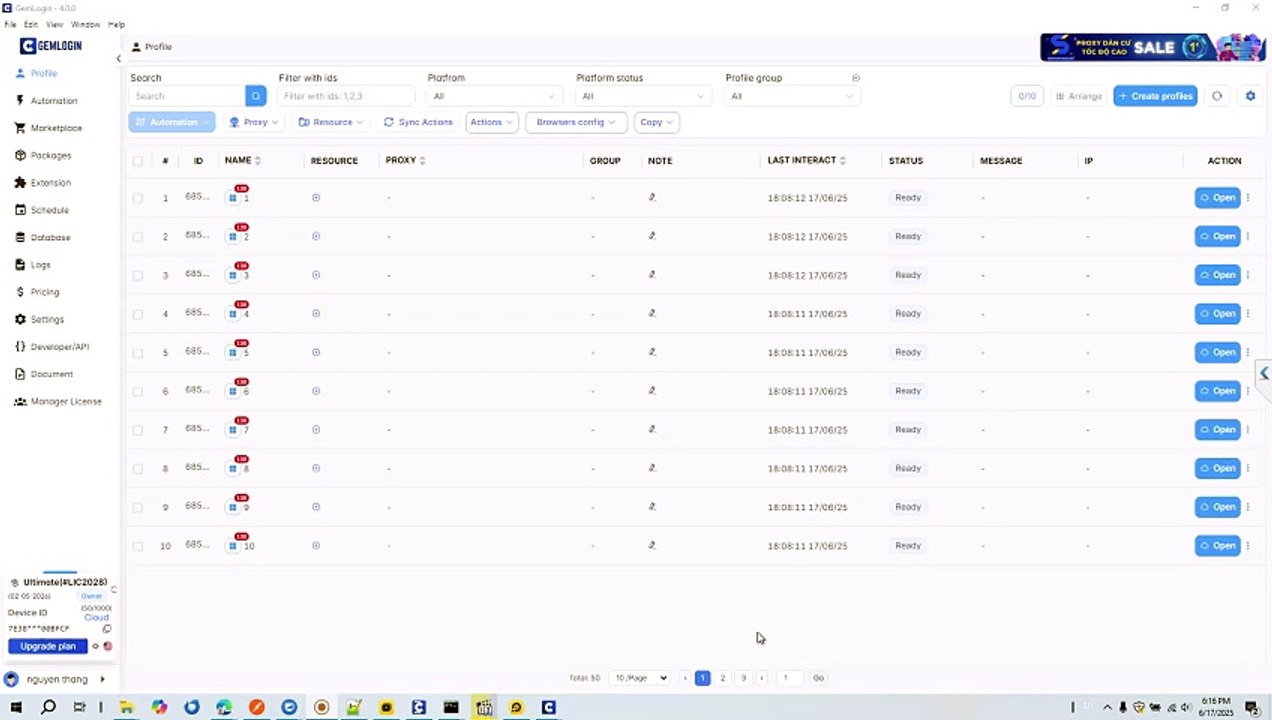The height and width of the screenshot is (720, 1272).
Task: Open the Profile group dropdown
Action: click(792, 96)
